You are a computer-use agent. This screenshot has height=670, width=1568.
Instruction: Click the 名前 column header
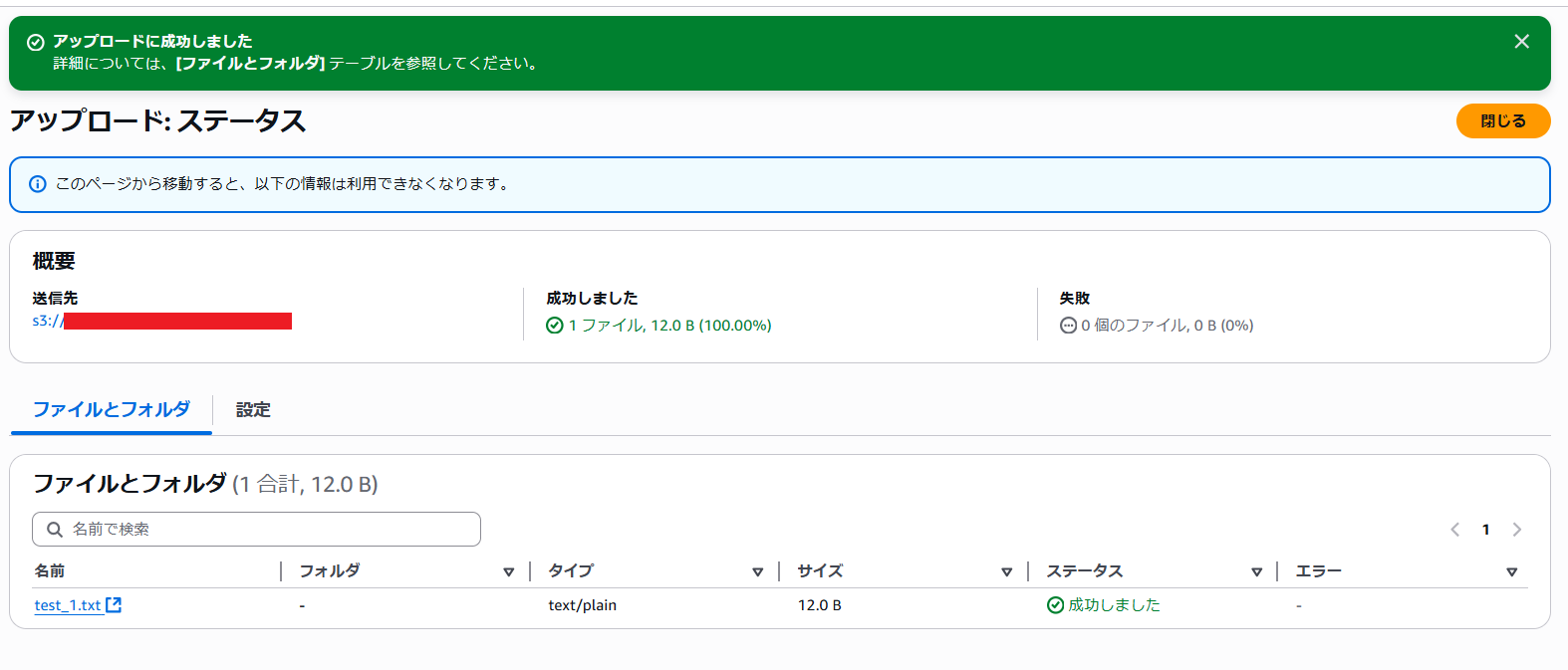click(x=50, y=570)
